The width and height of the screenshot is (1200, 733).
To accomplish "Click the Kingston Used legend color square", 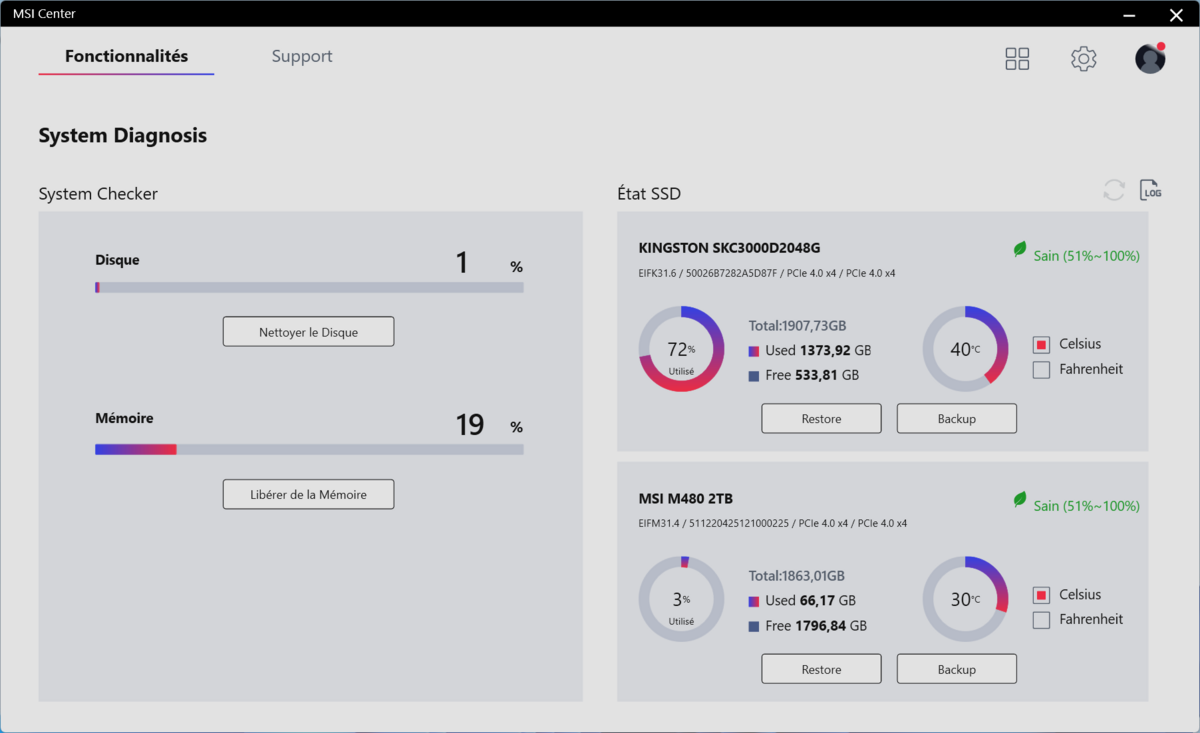I will [754, 351].
